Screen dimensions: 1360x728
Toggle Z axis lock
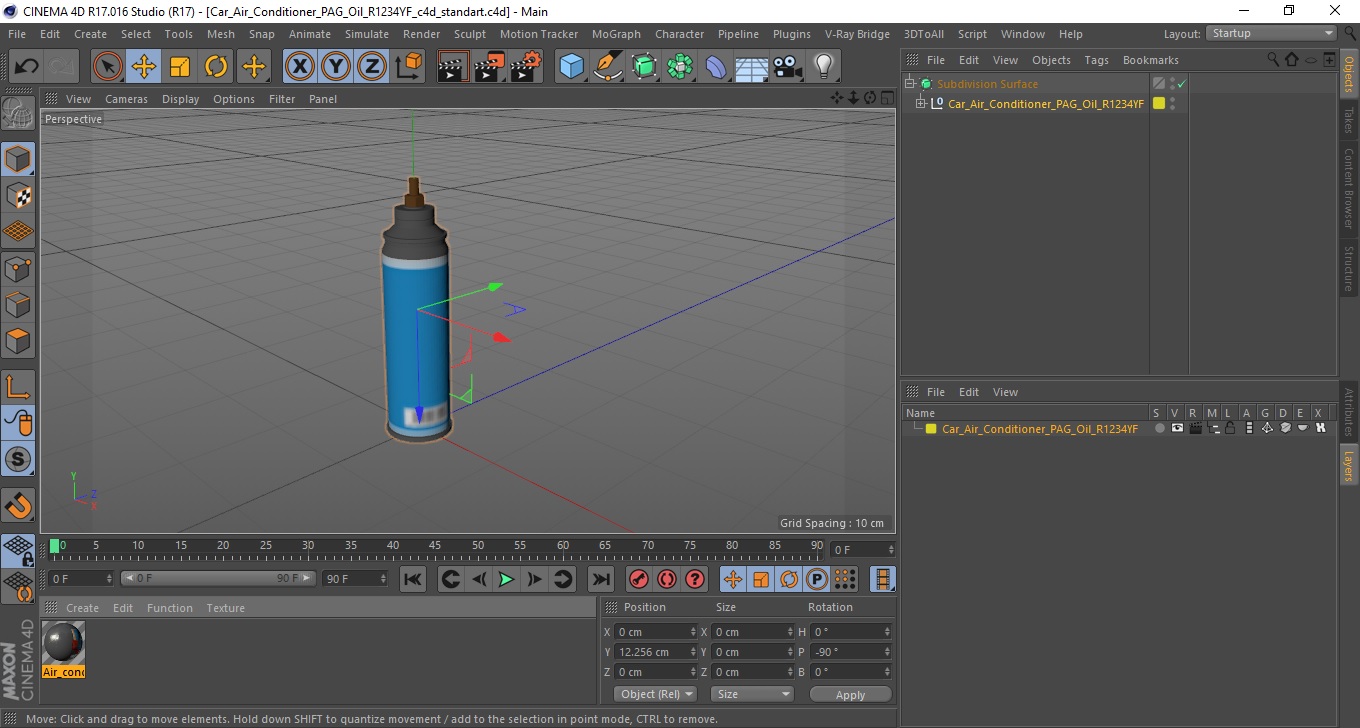point(372,67)
